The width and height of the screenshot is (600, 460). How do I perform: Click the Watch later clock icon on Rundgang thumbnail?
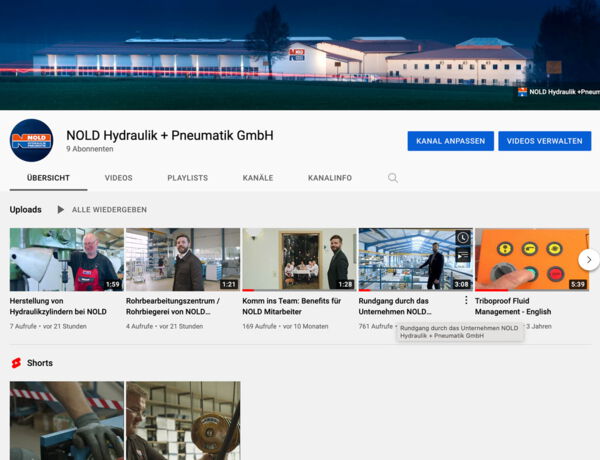pos(463,238)
